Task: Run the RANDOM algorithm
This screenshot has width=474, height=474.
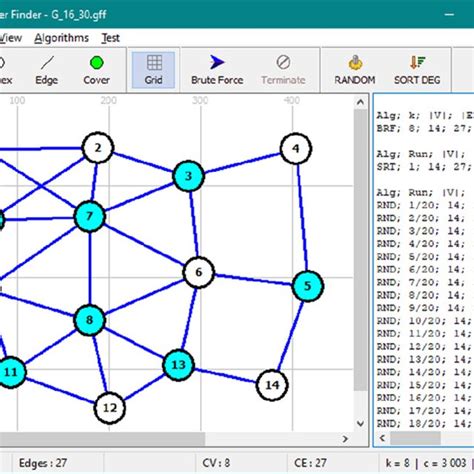Action: tap(355, 70)
